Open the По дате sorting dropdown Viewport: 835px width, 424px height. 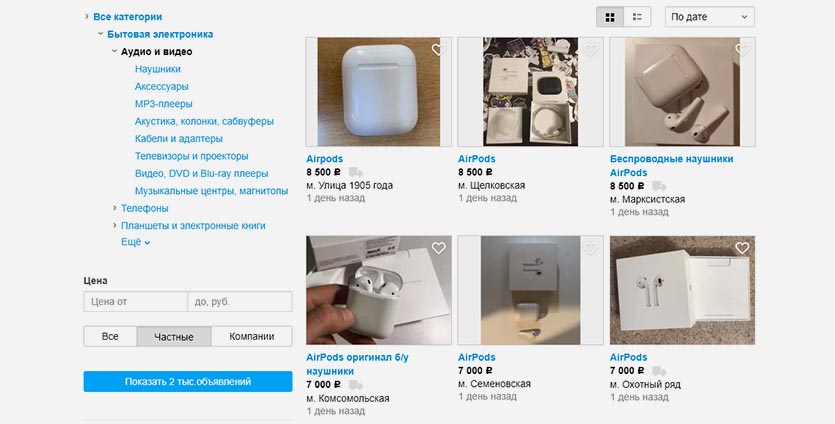(x=709, y=17)
